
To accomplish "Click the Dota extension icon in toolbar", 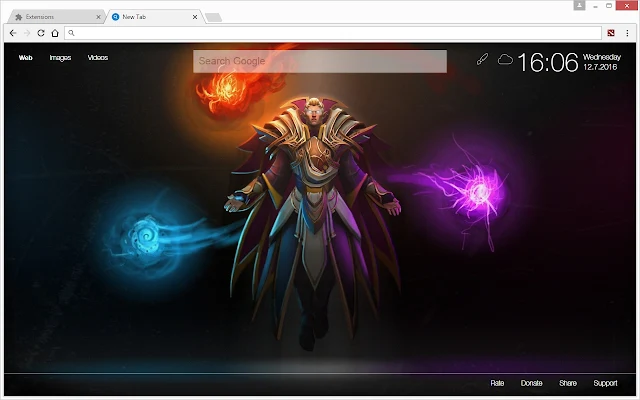I will (x=611, y=33).
